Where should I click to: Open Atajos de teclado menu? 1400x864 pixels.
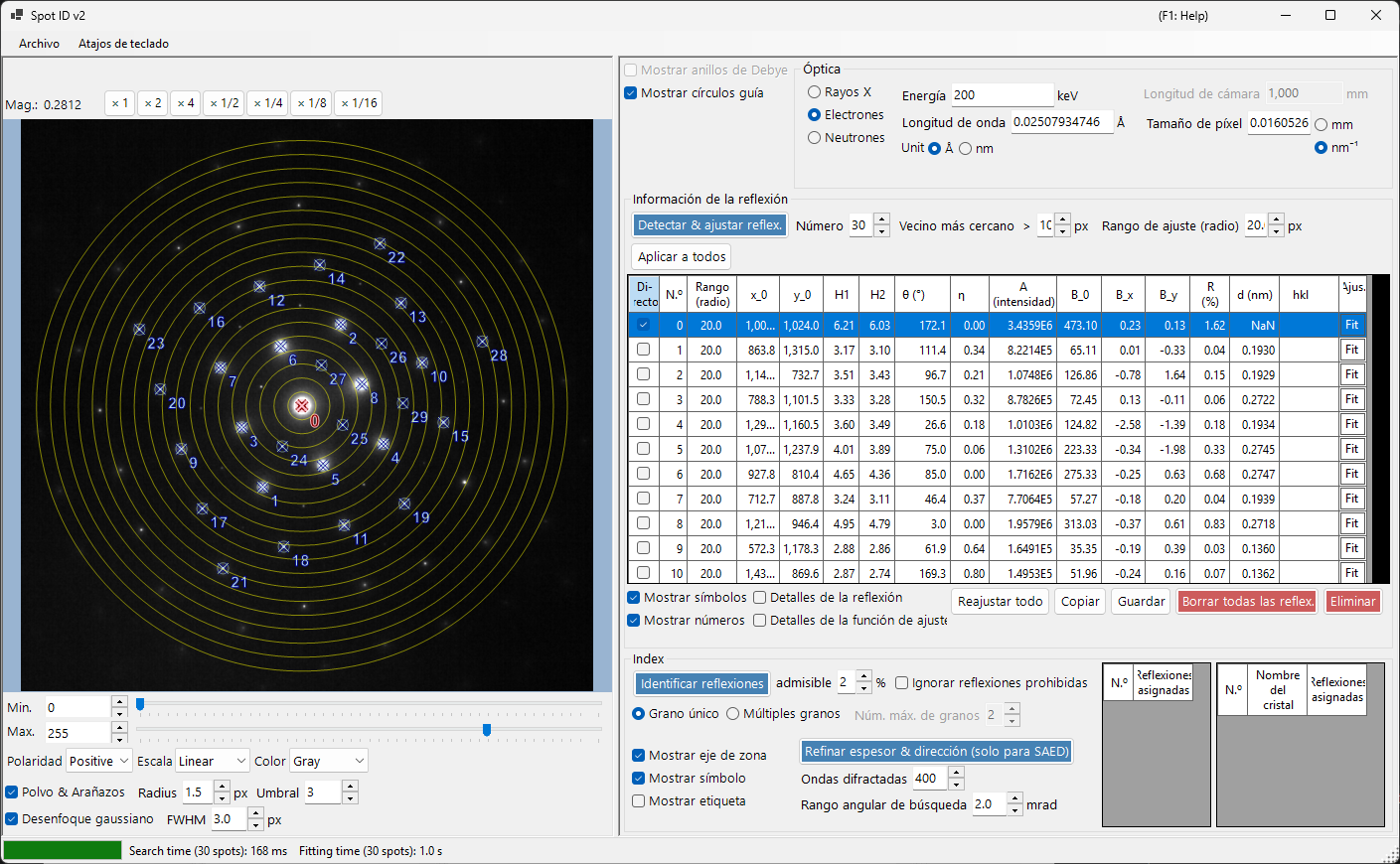(123, 44)
